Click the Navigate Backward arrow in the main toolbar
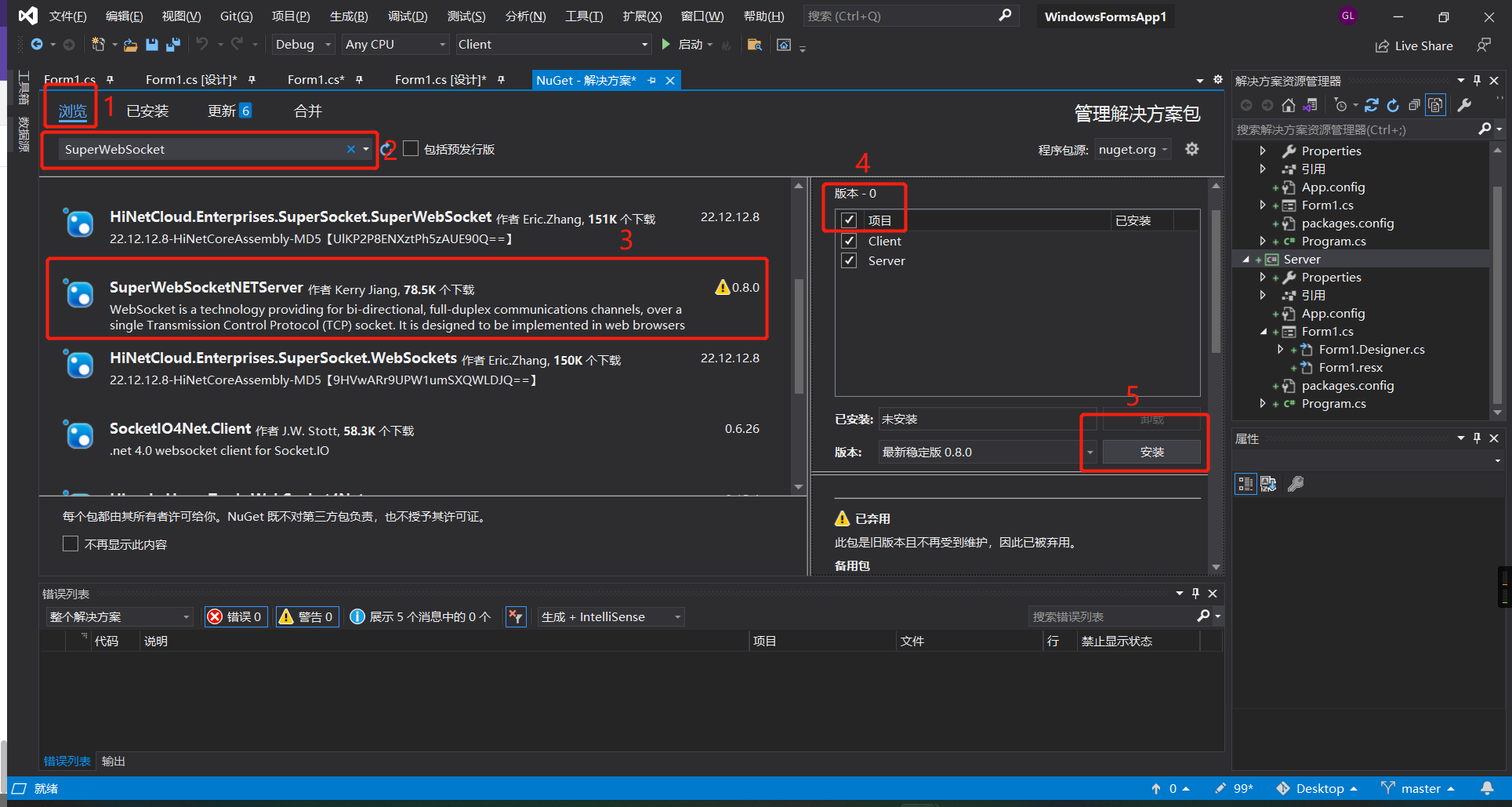The height and width of the screenshot is (807, 1512). (x=37, y=45)
